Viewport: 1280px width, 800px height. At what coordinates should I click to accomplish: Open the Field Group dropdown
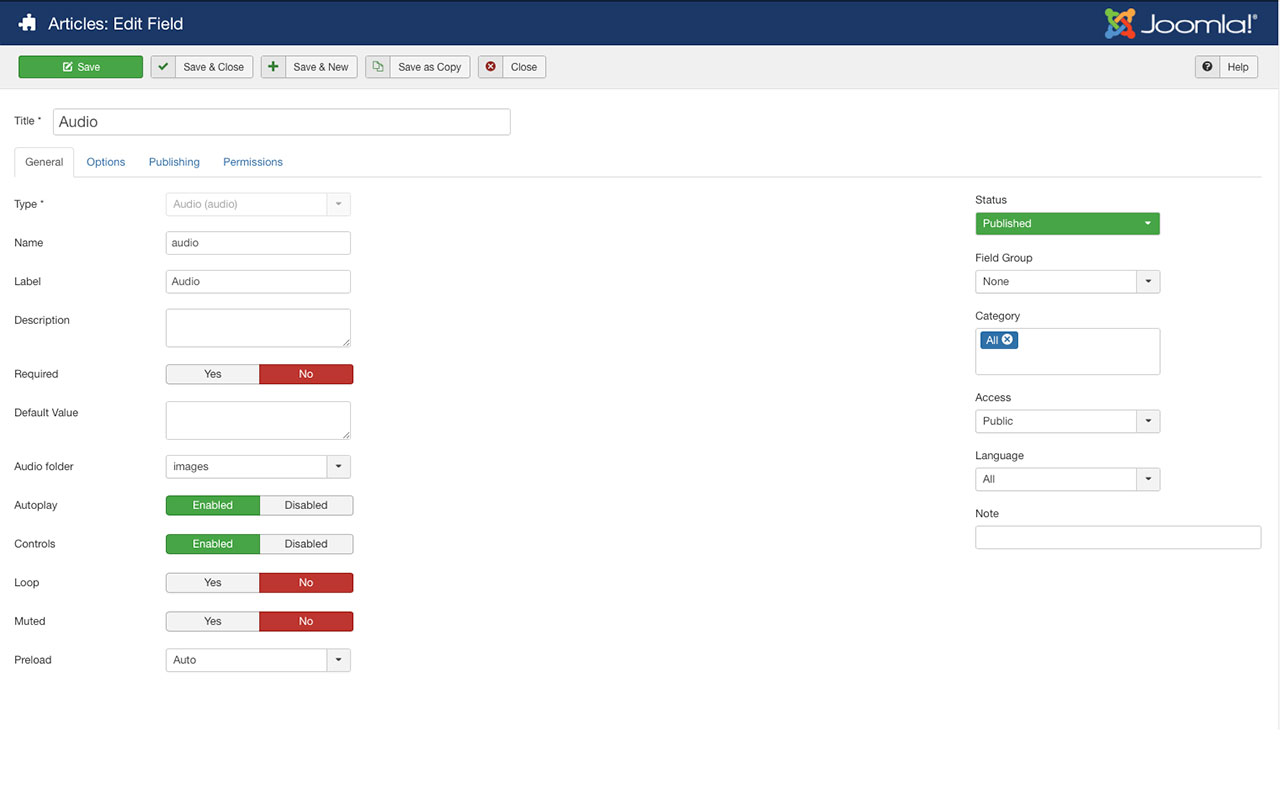pos(1067,281)
